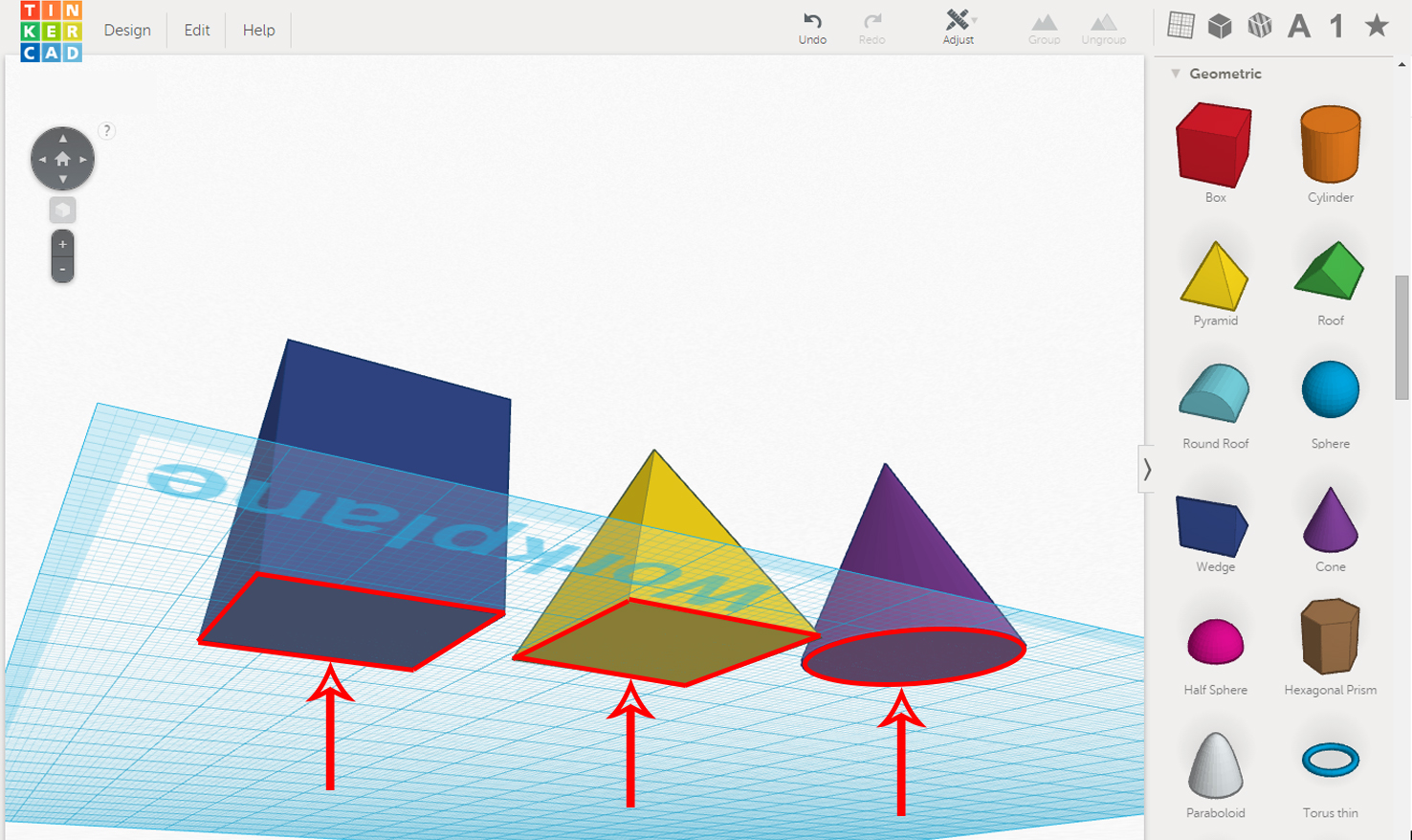Open the navigation help question mark
1412x840 pixels.
(107, 130)
